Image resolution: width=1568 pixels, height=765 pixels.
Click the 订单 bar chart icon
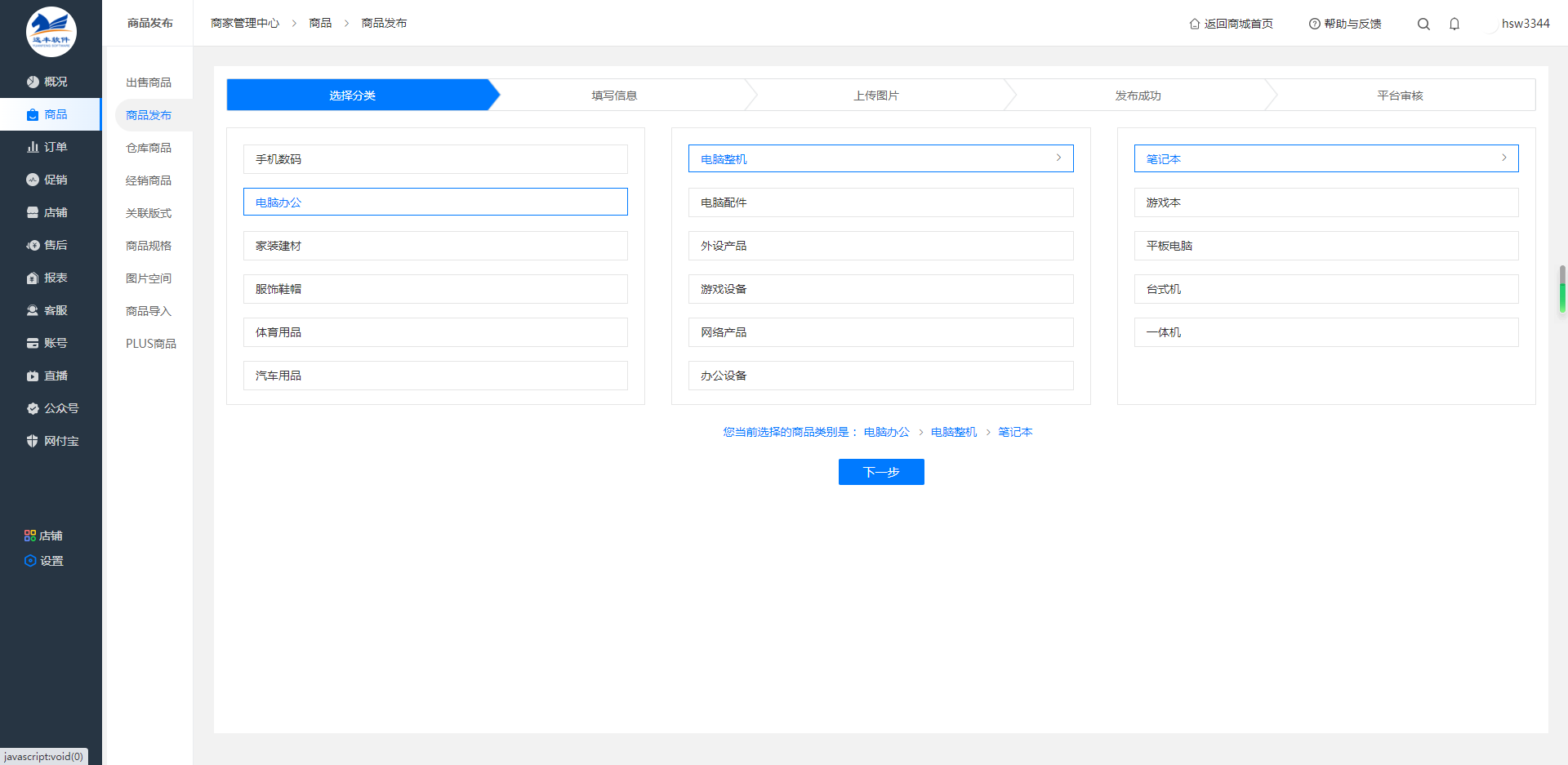click(x=33, y=147)
